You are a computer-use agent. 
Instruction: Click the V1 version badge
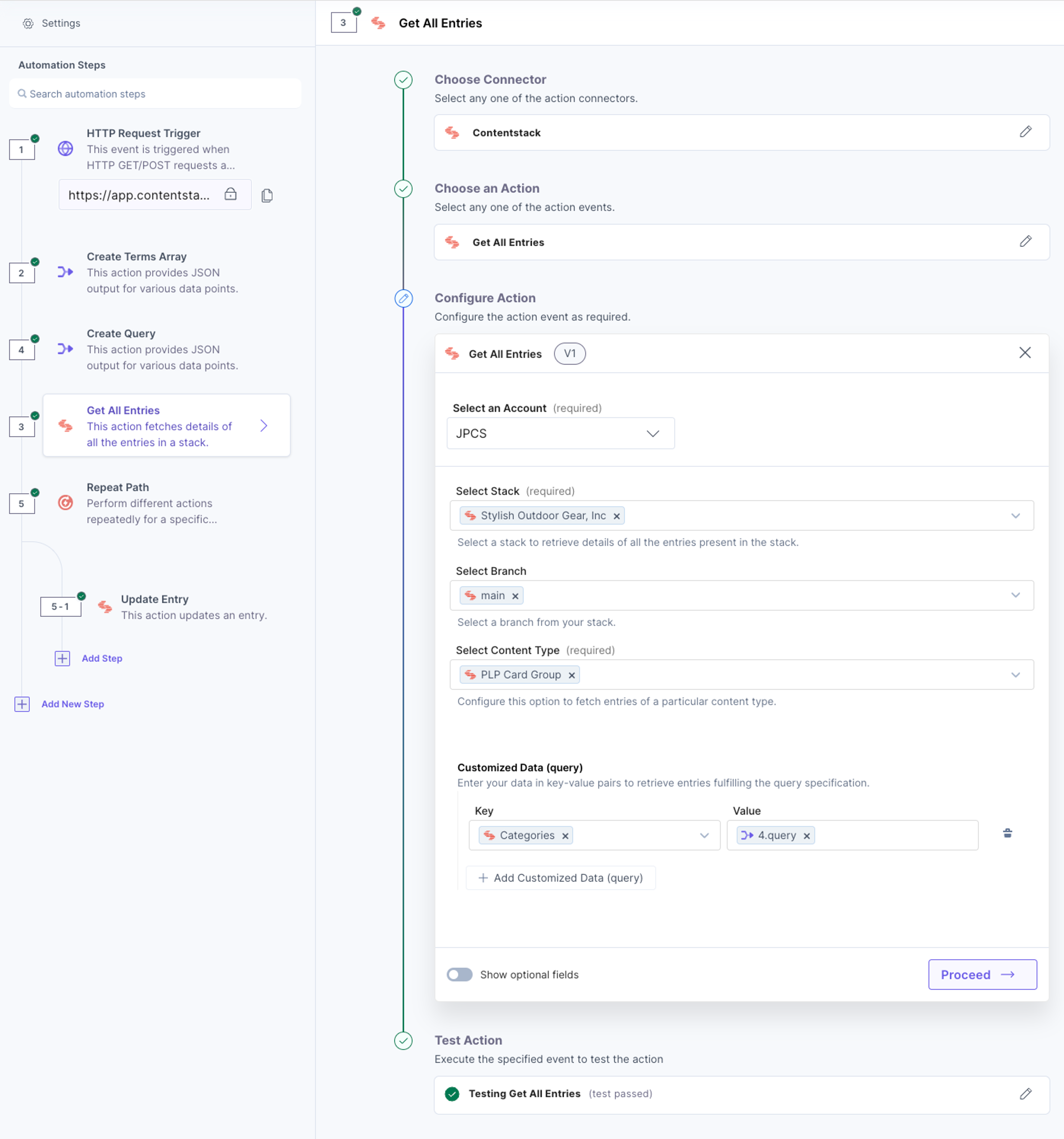[x=569, y=353]
